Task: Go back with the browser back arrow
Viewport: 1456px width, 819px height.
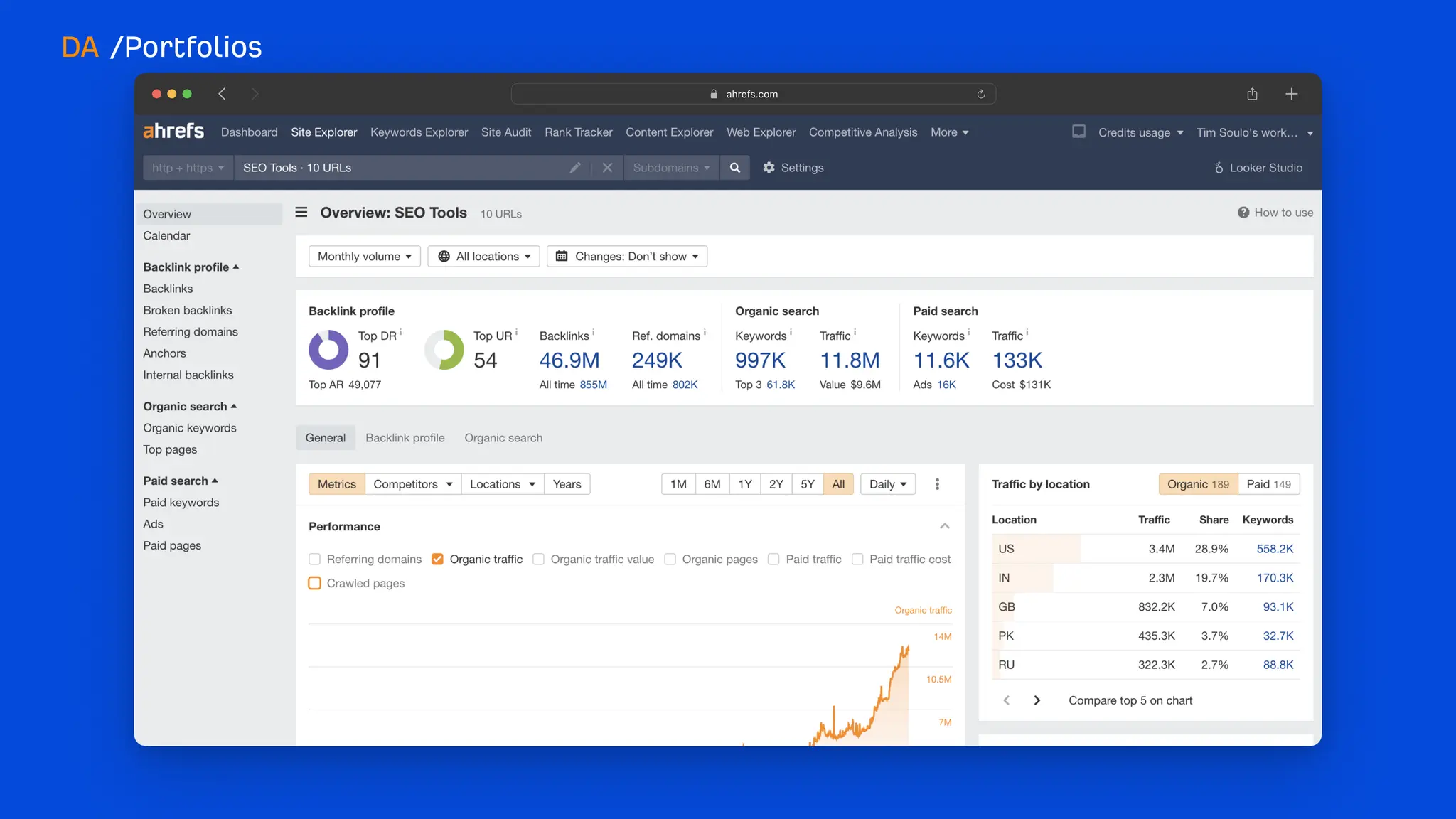Action: pyautogui.click(x=222, y=94)
